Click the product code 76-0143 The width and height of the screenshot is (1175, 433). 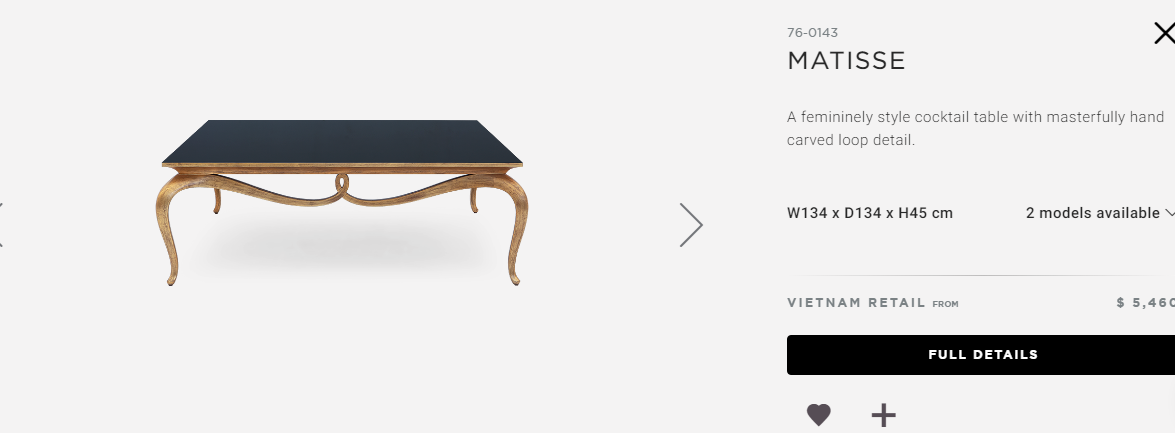812,33
